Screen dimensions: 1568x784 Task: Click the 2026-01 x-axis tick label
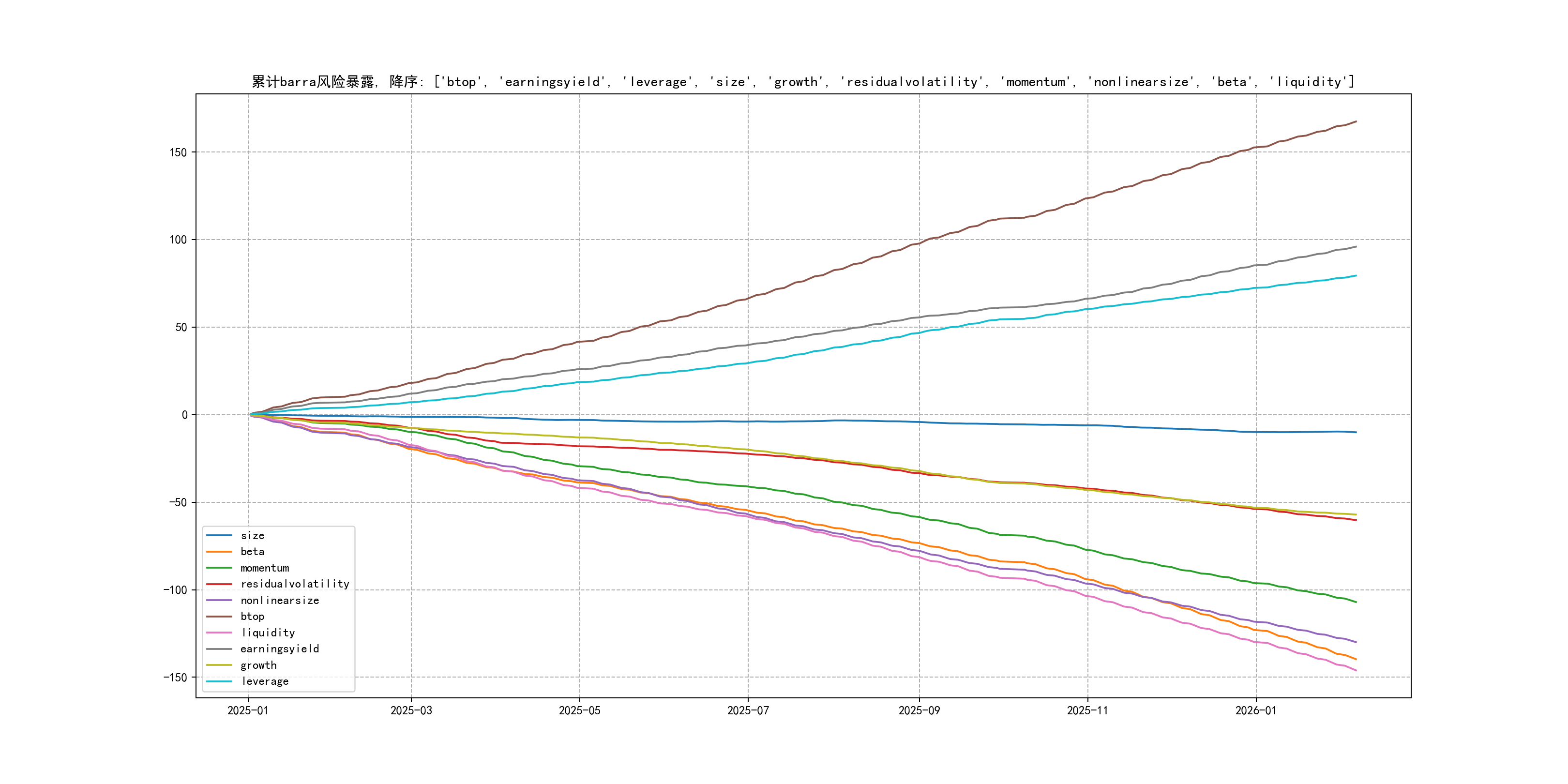1256,710
